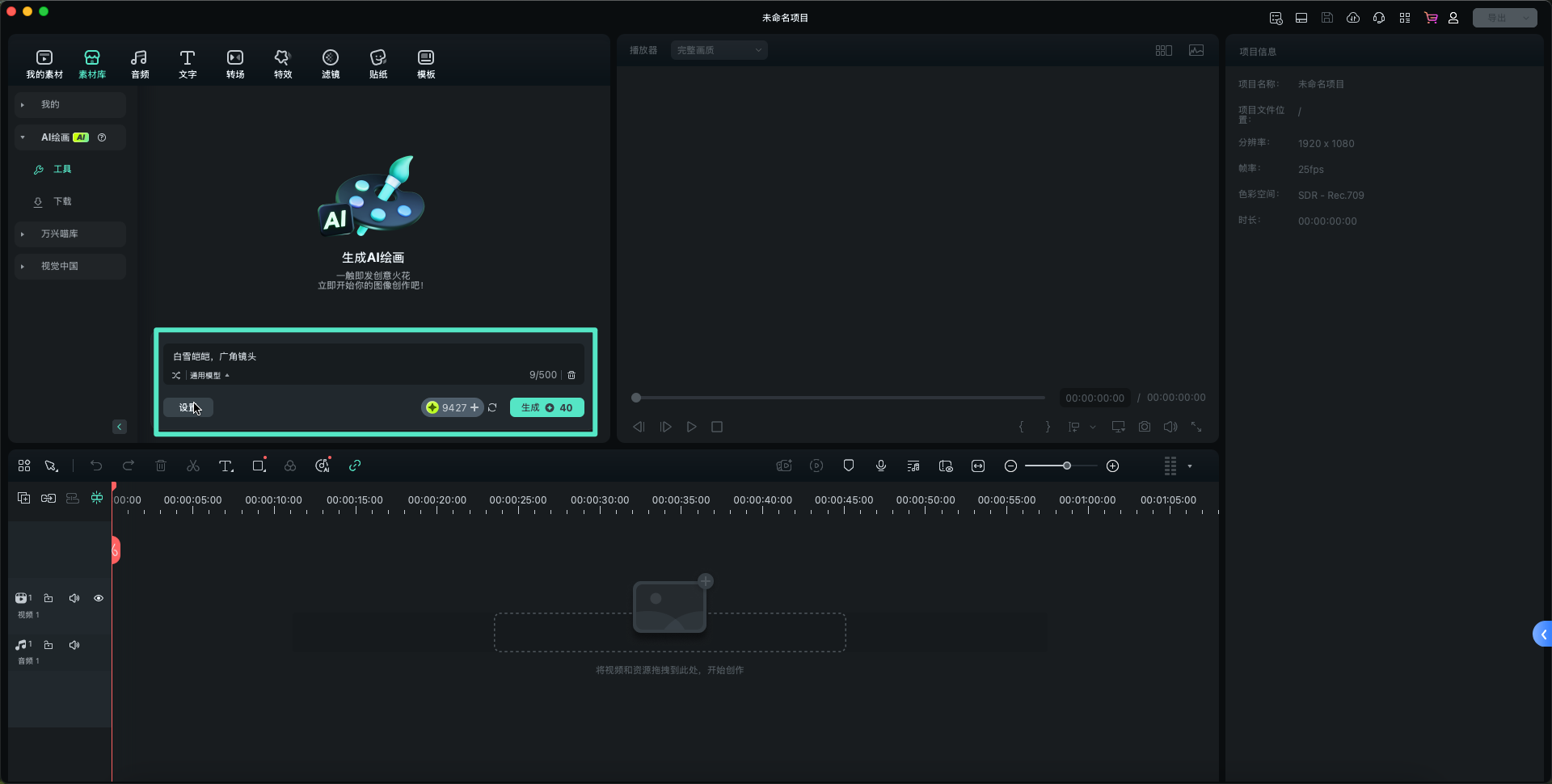The height and width of the screenshot is (784, 1552).
Task: Click the voiceover microphone icon
Action: click(881, 466)
